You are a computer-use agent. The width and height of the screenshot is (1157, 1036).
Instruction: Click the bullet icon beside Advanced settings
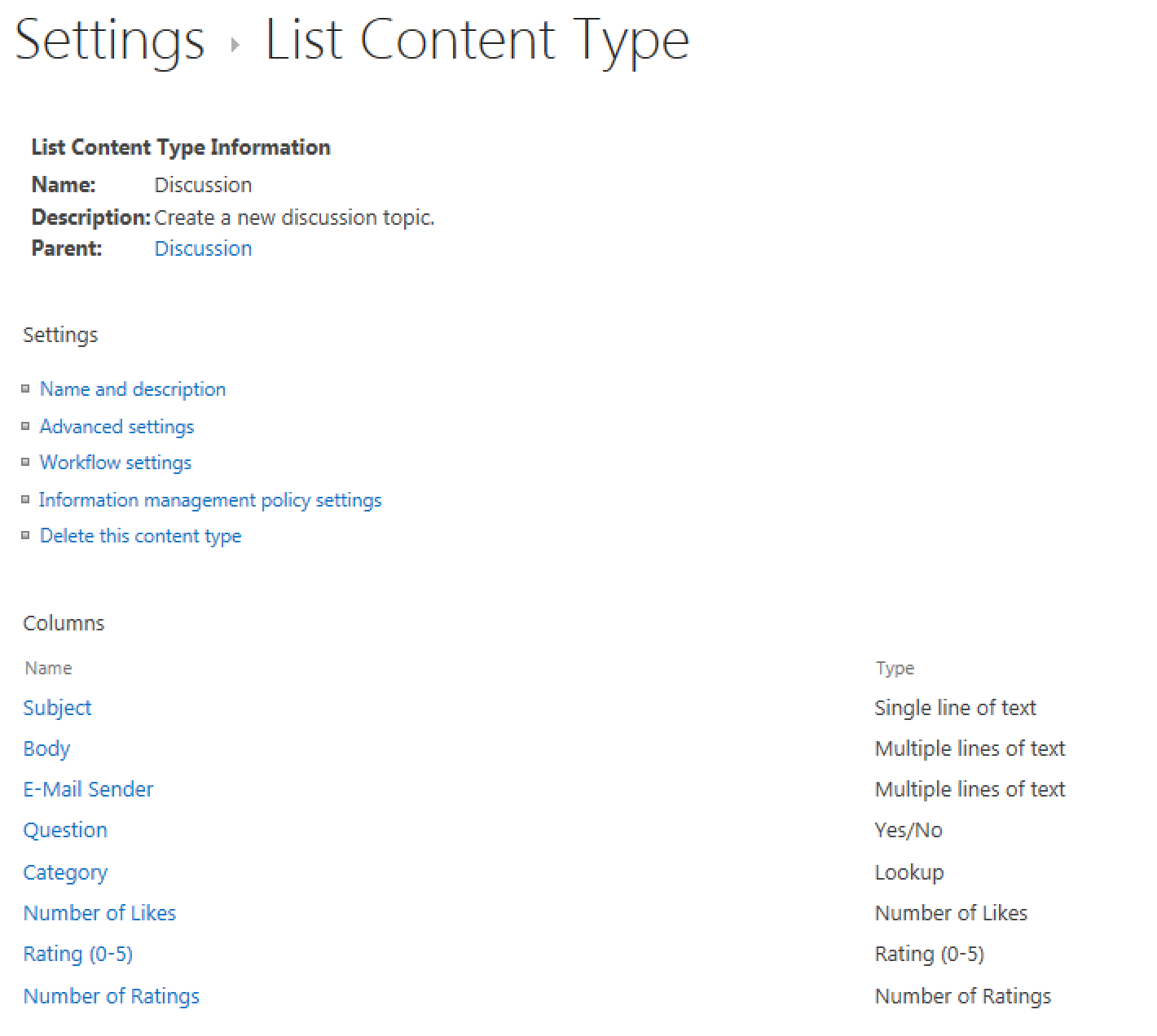[25, 426]
